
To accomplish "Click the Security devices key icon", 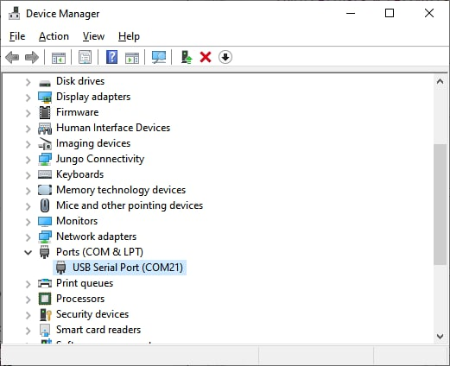I will coord(45,314).
